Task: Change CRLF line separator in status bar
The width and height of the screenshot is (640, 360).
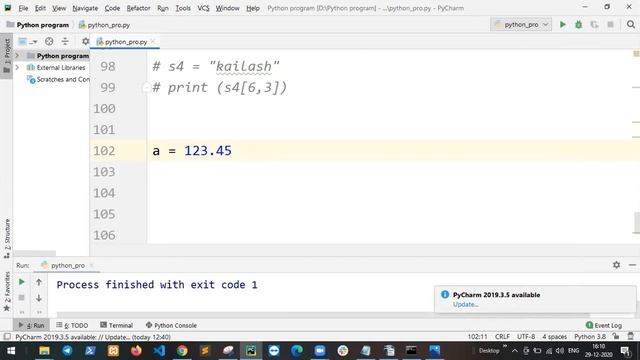Action: click(x=502, y=337)
